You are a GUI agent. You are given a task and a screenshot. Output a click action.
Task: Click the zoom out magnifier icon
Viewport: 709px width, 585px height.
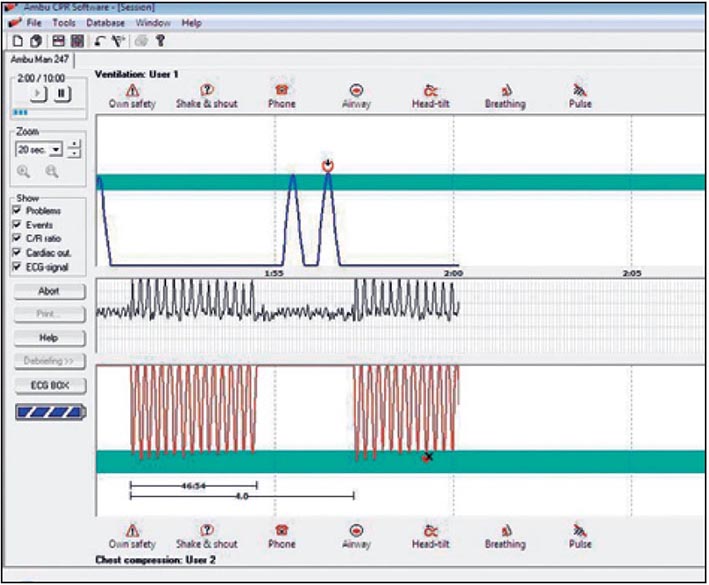[52, 171]
